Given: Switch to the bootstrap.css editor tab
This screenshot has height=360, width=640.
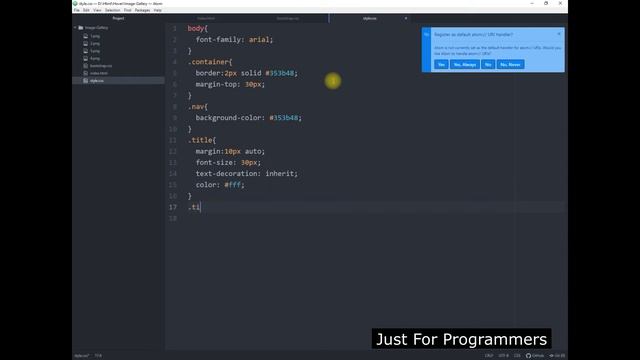Looking at the screenshot, I should pos(288,18).
